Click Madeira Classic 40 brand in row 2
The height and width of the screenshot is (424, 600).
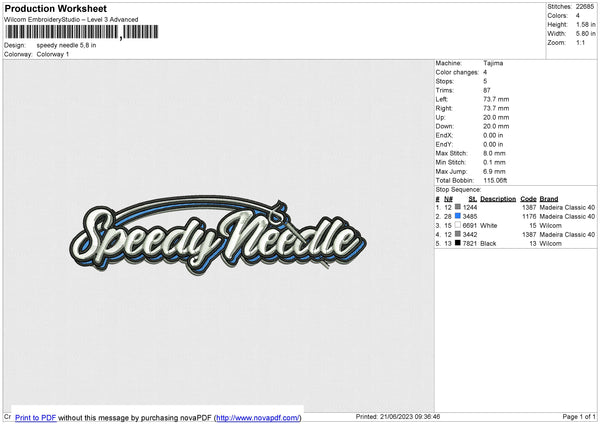pos(567,216)
